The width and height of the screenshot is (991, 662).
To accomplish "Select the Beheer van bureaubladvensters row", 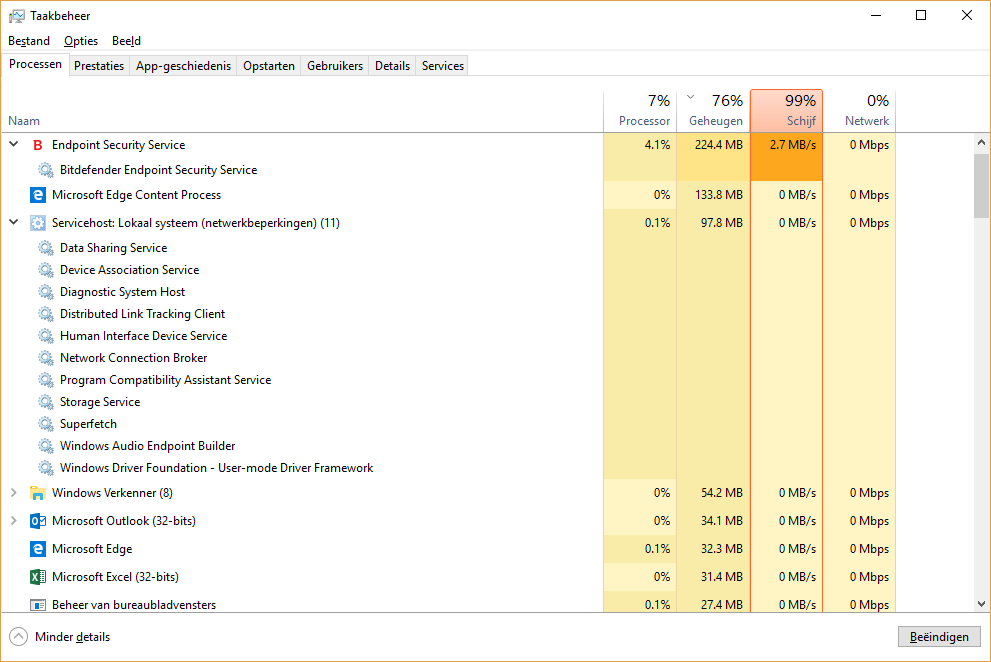I will click(x=449, y=604).
